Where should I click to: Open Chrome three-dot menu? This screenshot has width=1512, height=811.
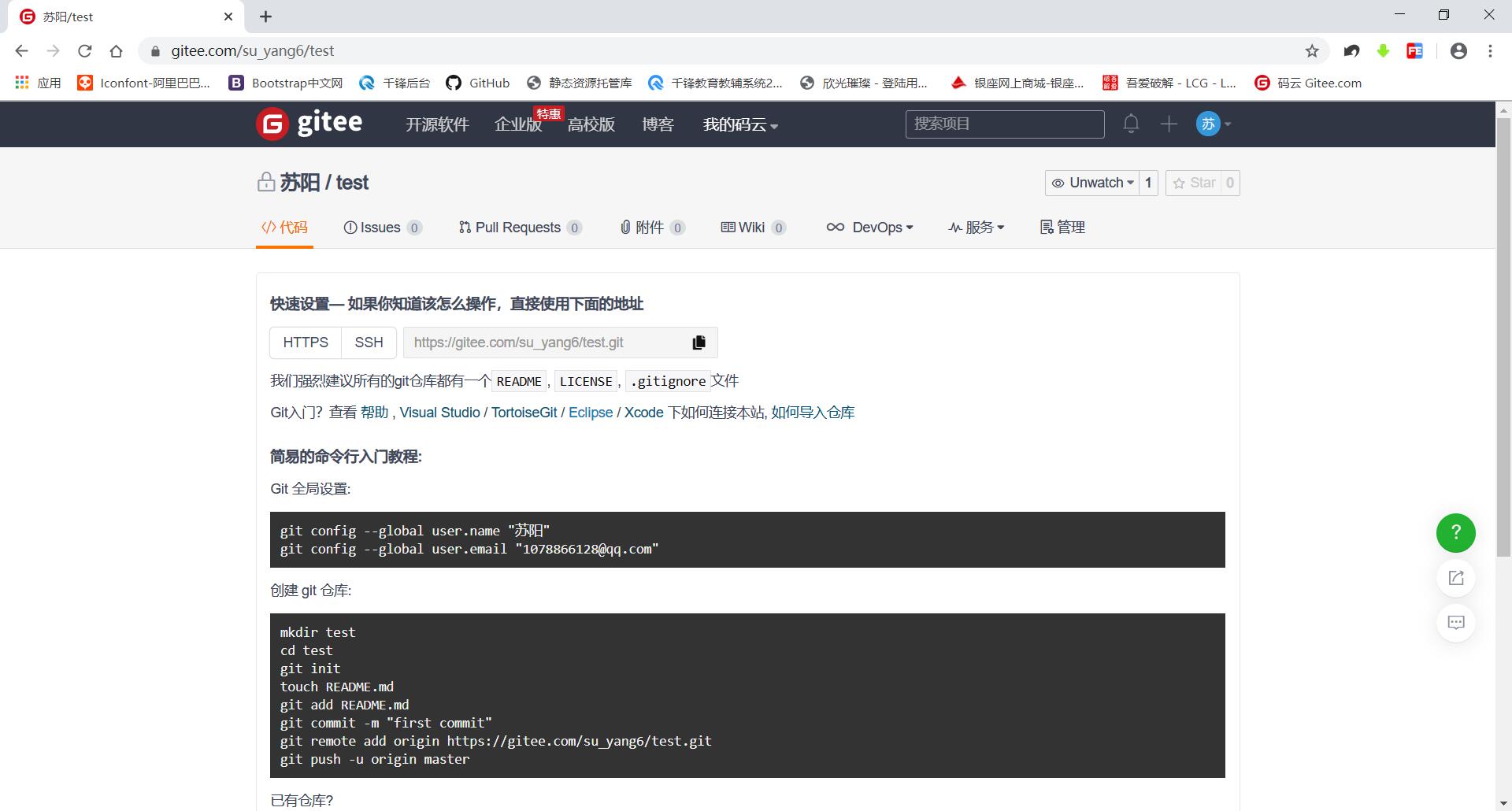coord(1490,51)
